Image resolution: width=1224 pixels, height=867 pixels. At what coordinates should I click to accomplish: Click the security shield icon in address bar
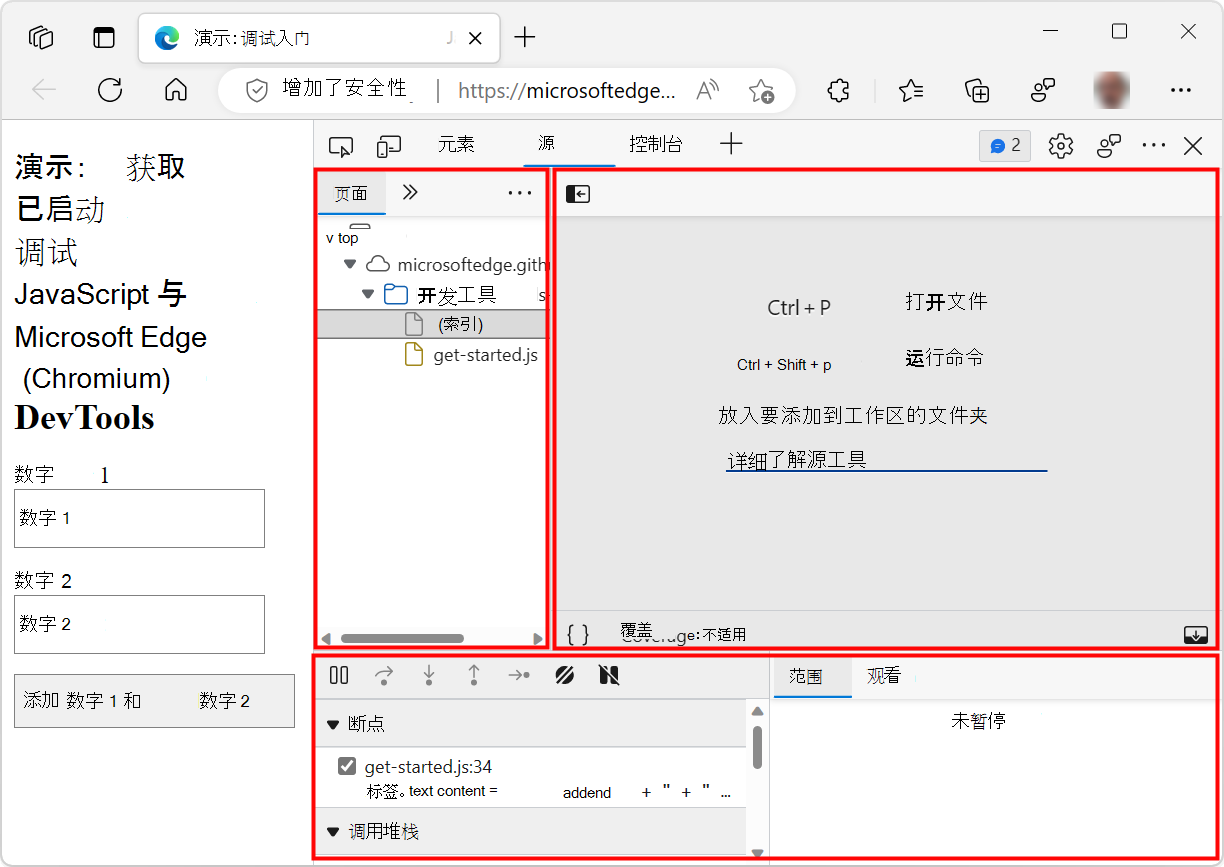click(257, 90)
